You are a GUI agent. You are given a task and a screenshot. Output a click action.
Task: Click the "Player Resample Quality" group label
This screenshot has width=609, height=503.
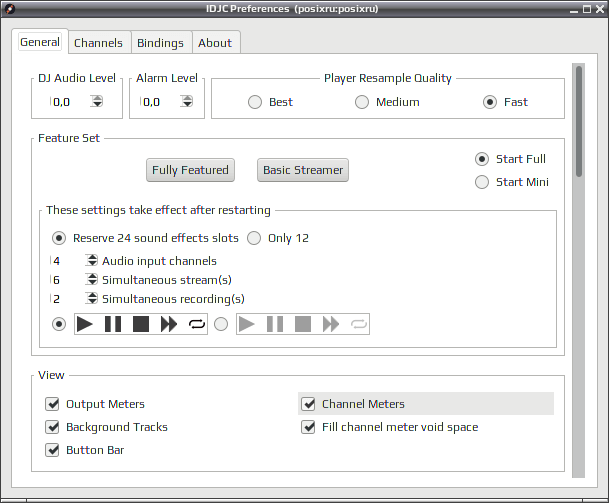[388, 78]
